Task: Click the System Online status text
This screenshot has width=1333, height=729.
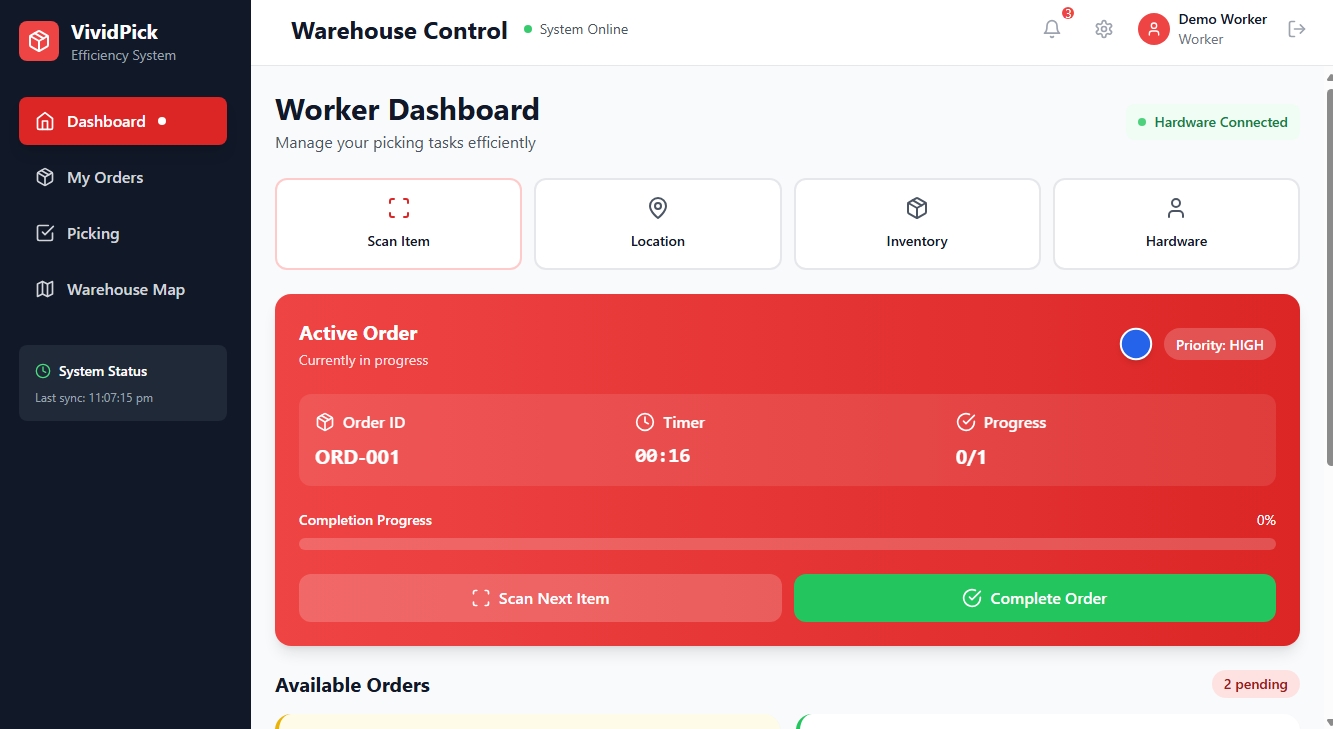Action: tap(584, 30)
